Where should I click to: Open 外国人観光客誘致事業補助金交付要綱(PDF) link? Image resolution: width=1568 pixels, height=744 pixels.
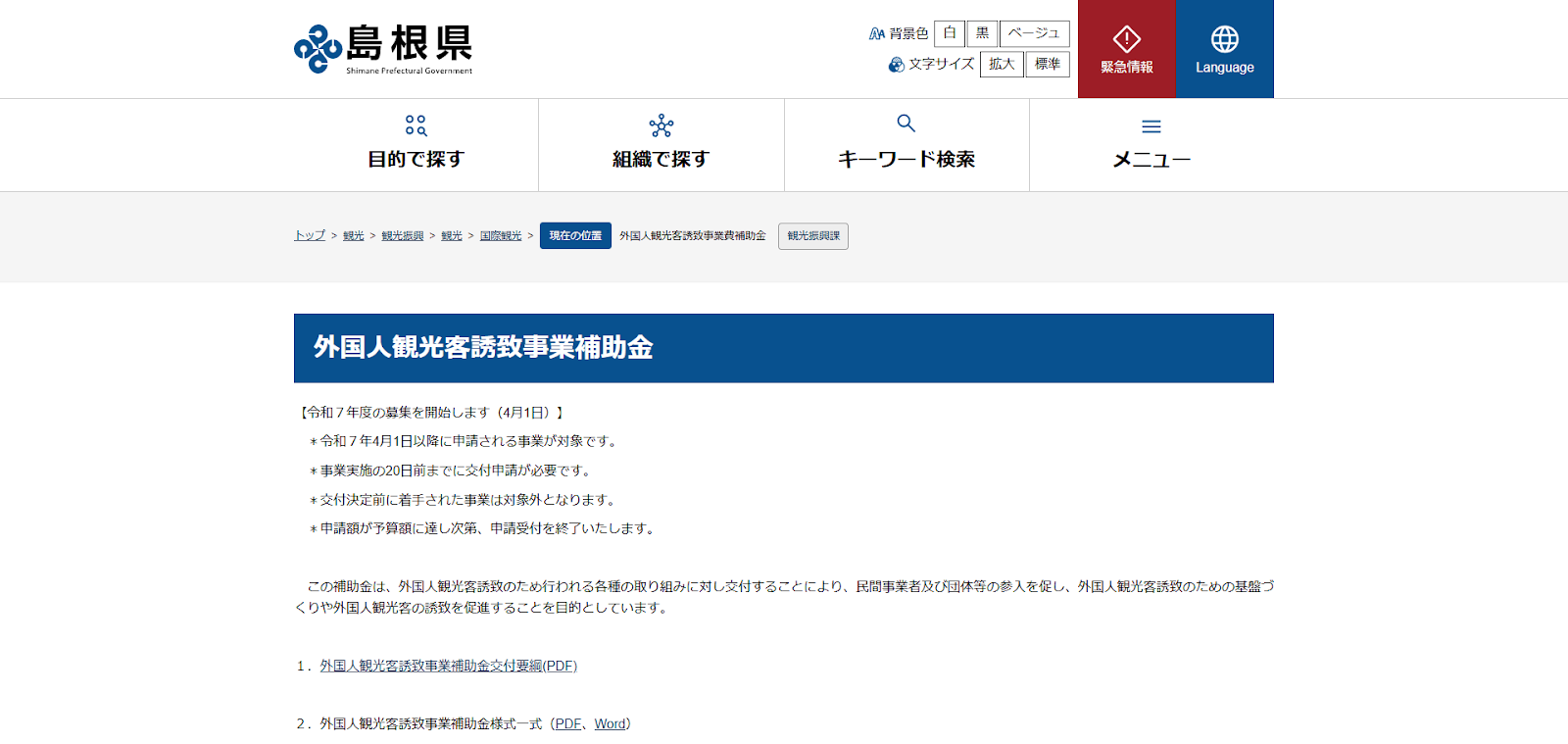click(x=449, y=667)
